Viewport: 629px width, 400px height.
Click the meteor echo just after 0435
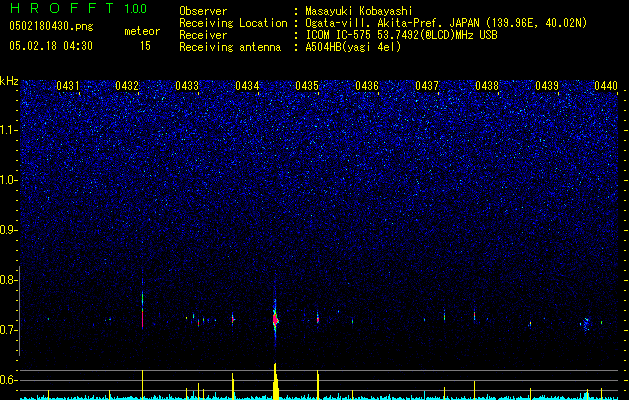(x=318, y=318)
